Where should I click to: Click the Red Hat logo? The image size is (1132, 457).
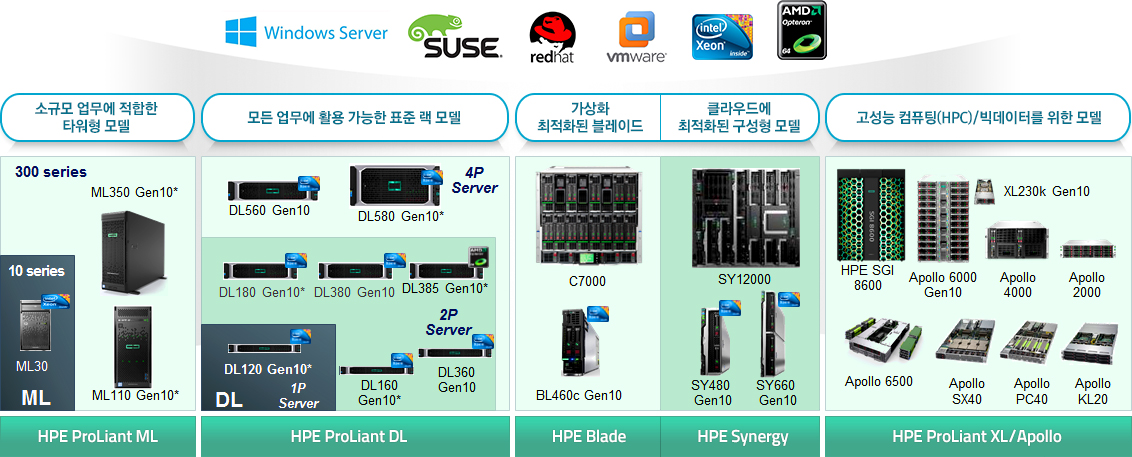(x=552, y=38)
